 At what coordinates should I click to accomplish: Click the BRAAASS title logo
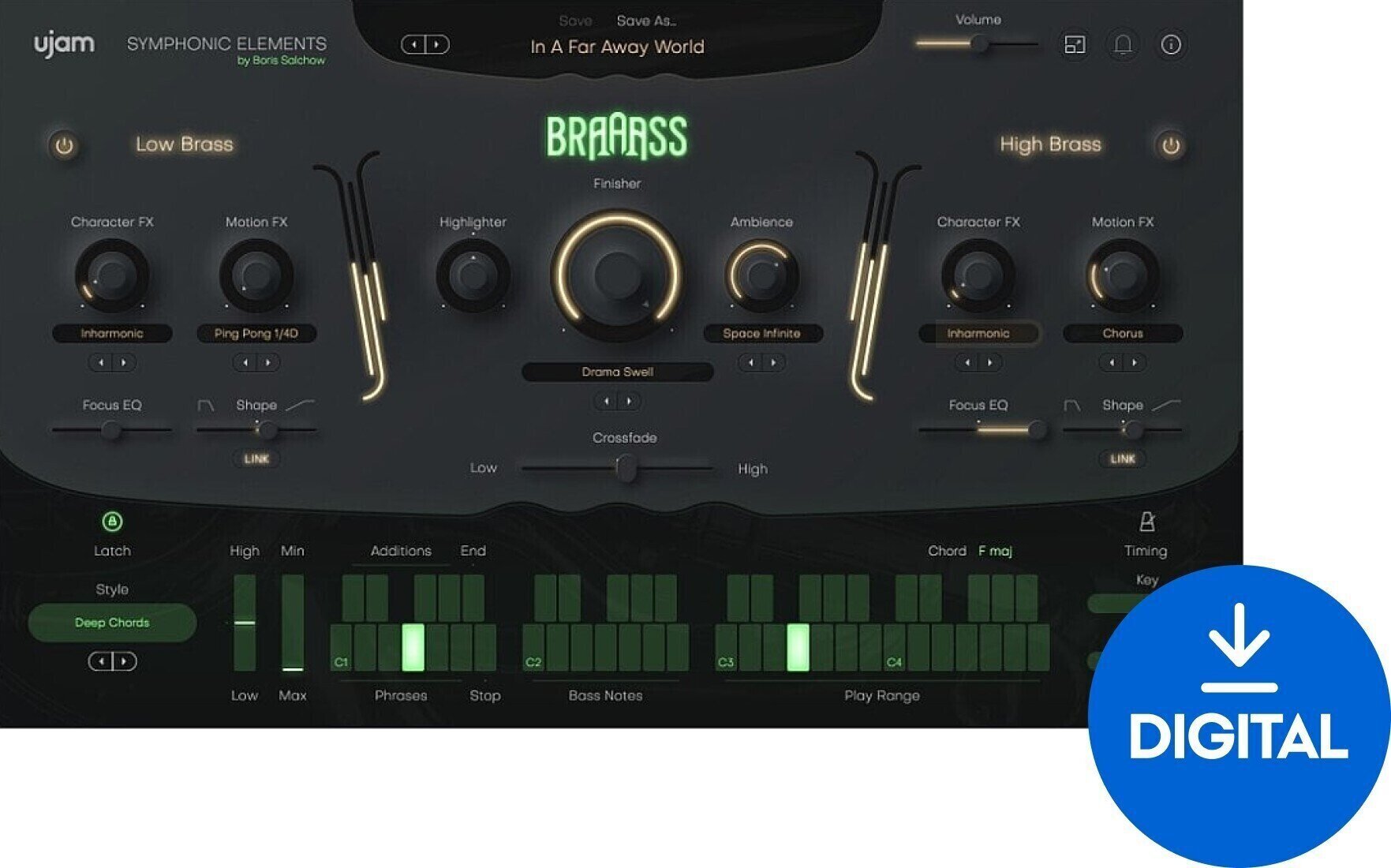[617, 137]
